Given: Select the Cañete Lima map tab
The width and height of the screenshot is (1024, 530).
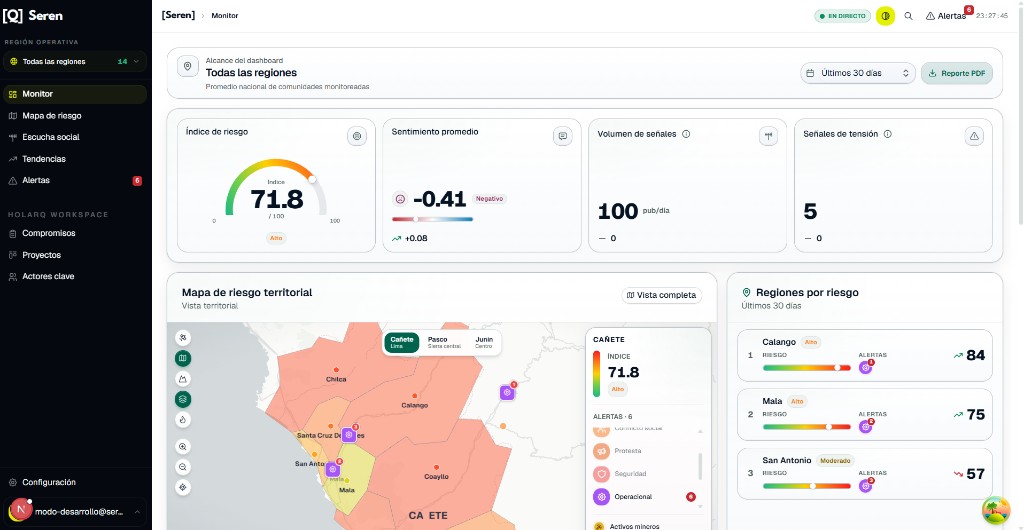Looking at the screenshot, I should coord(402,342).
